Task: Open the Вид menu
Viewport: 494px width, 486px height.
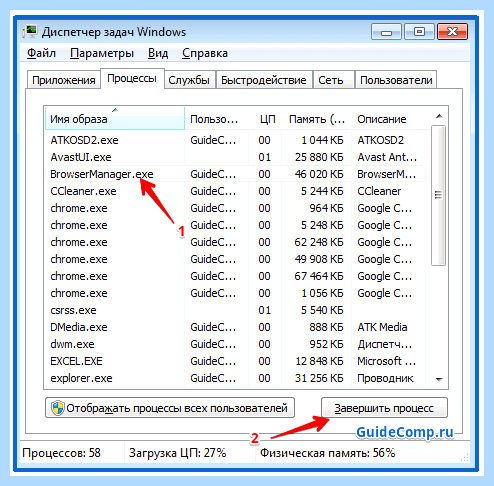Action: (x=158, y=53)
